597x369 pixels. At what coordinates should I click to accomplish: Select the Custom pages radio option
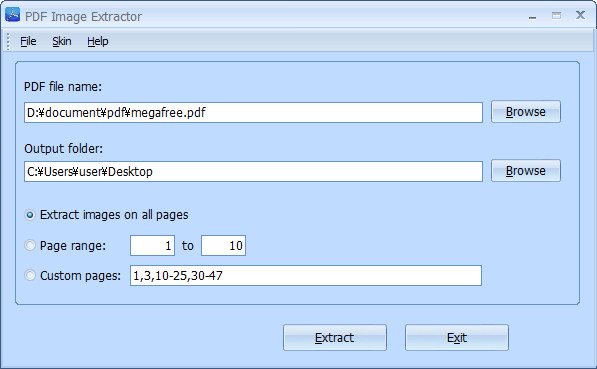[30, 275]
